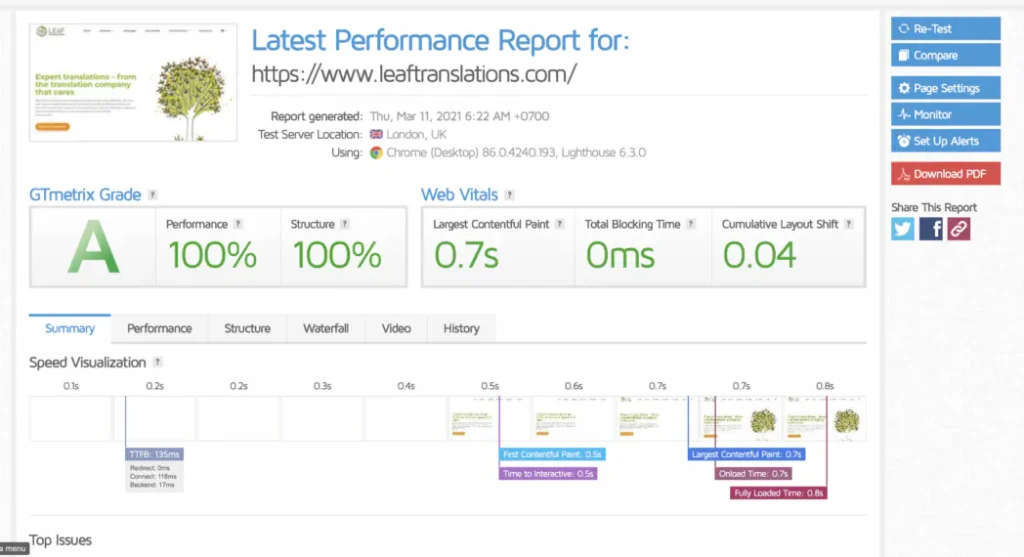The height and width of the screenshot is (557, 1024).
Task: Open Performance score help icon
Action: (238, 224)
